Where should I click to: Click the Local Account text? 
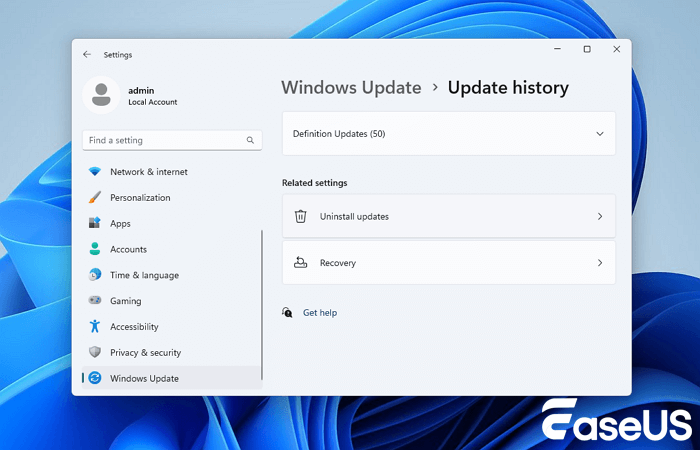(153, 102)
